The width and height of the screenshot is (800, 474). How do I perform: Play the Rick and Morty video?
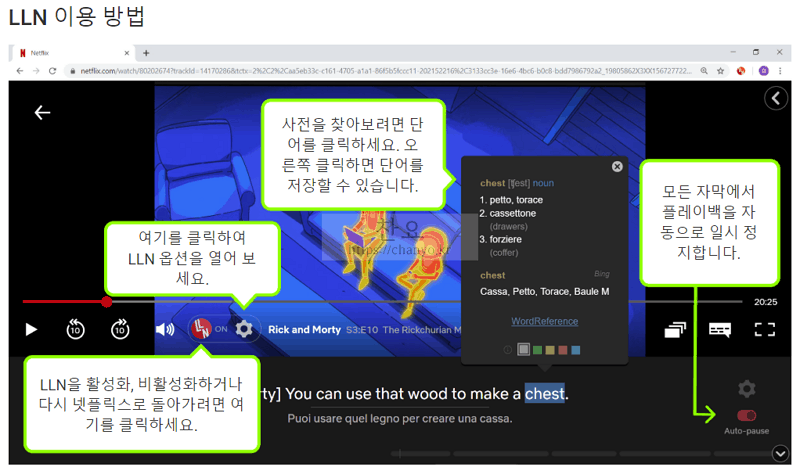point(31,330)
